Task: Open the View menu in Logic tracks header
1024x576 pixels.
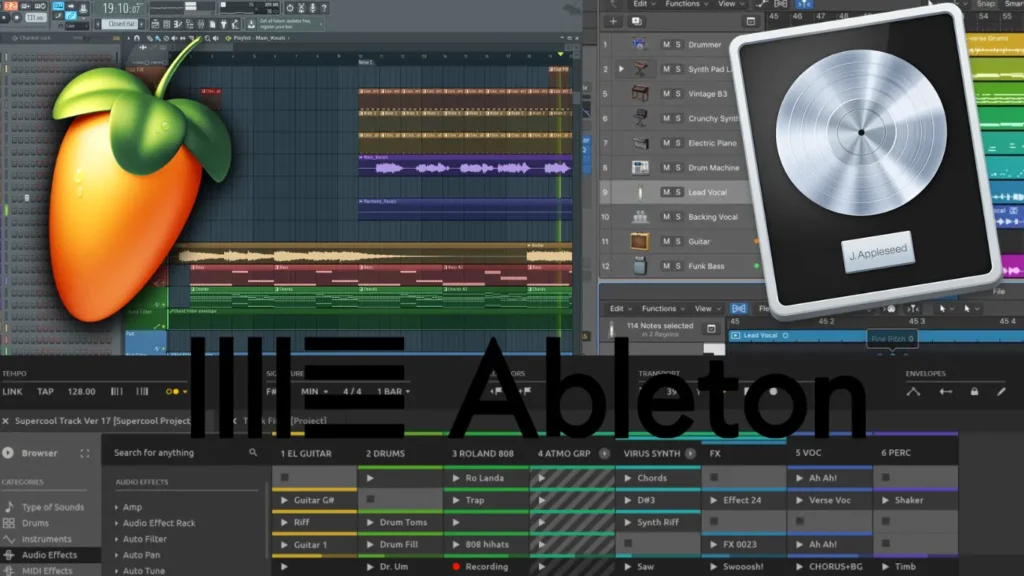Action: tap(731, 4)
